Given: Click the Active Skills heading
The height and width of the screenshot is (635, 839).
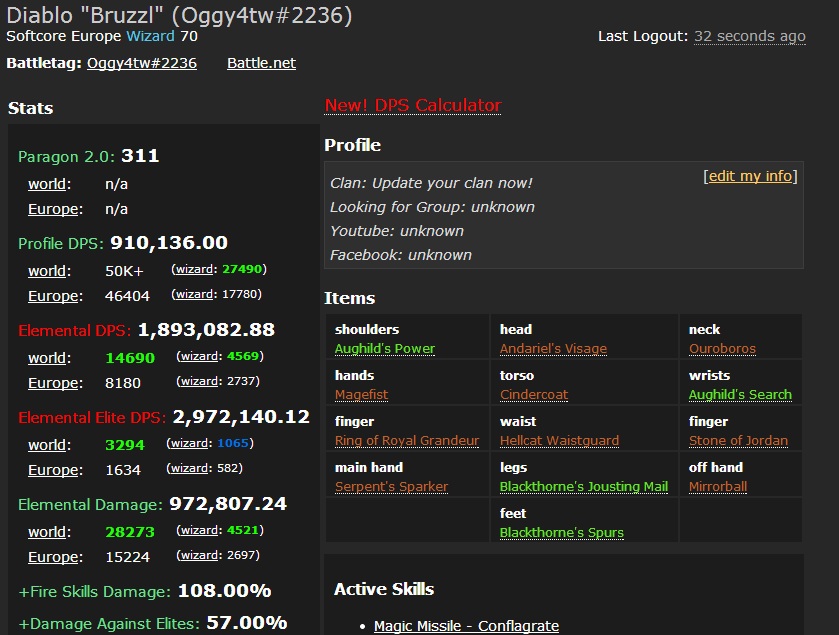Looking at the screenshot, I should (x=384, y=590).
